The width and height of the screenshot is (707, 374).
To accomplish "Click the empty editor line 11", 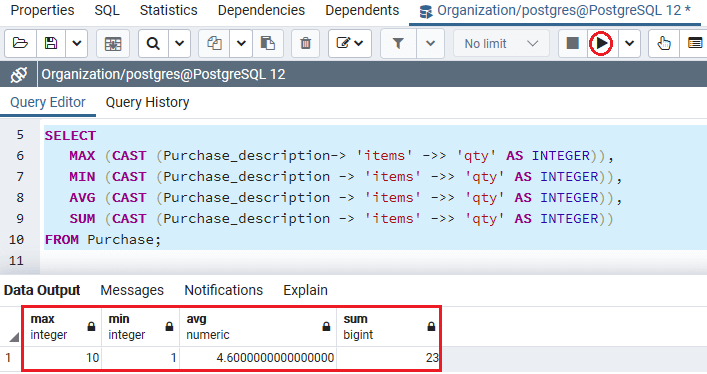I will click(x=373, y=261).
